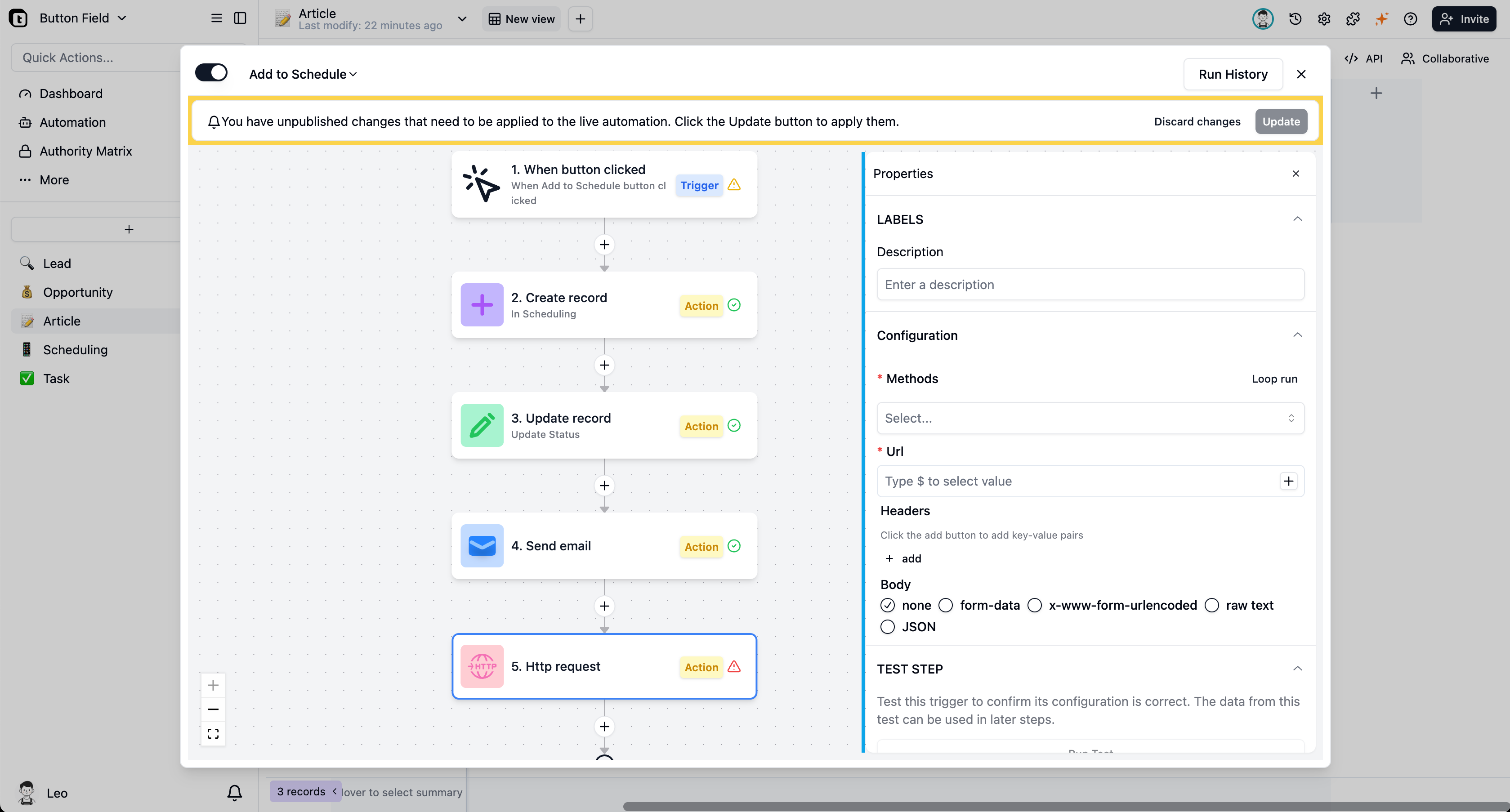The image size is (1510, 812).
Task: Add a step after When button clicked
Action: click(604, 245)
